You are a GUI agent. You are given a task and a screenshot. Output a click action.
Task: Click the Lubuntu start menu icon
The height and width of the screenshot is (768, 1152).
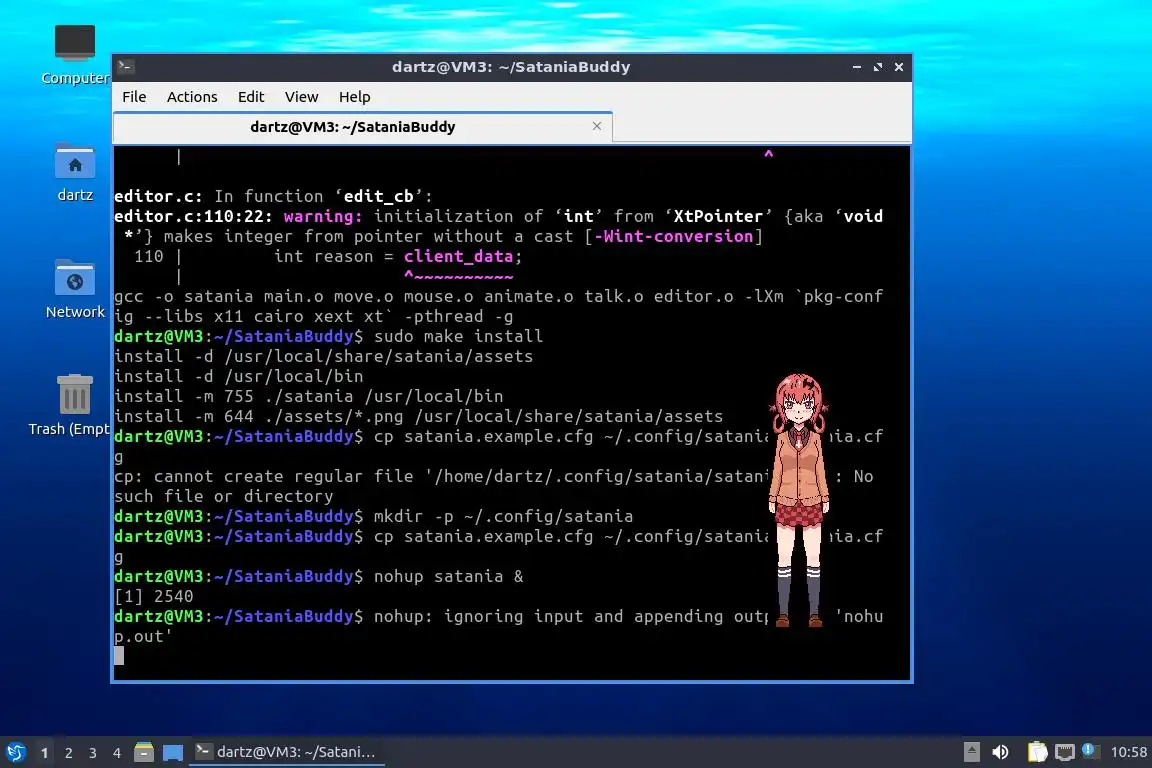[x=15, y=752]
